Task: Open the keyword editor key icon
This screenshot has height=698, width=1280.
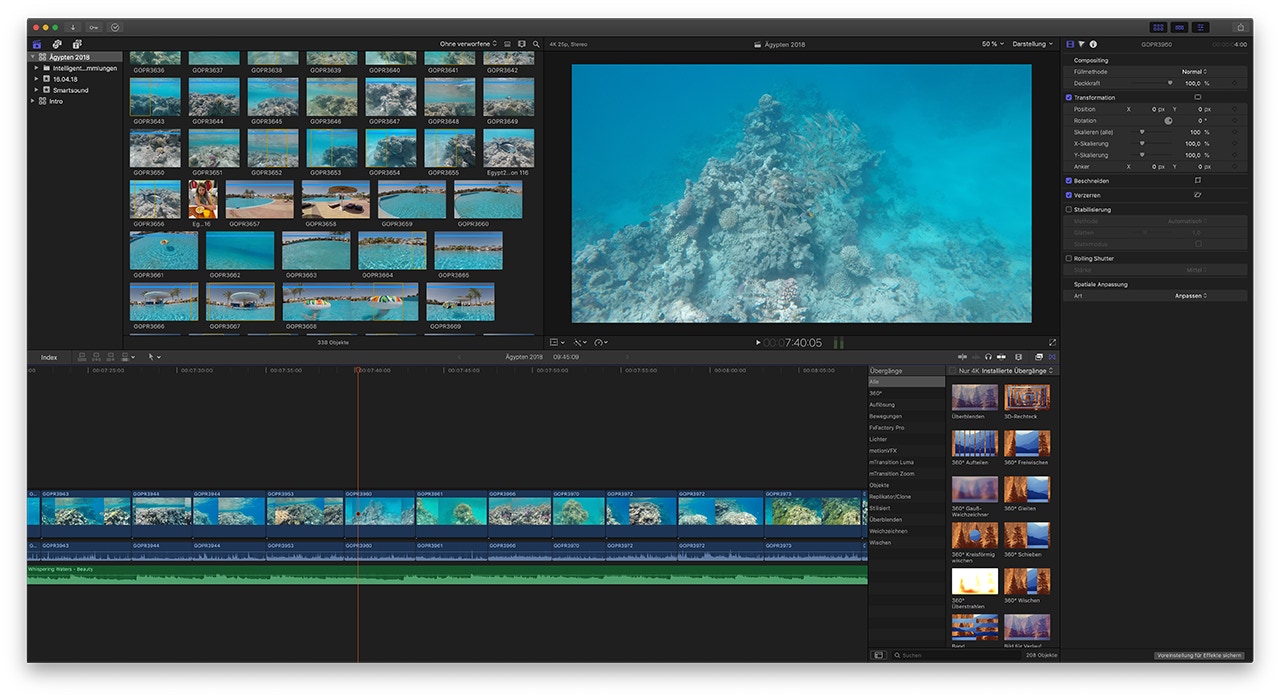Action: 93,27
